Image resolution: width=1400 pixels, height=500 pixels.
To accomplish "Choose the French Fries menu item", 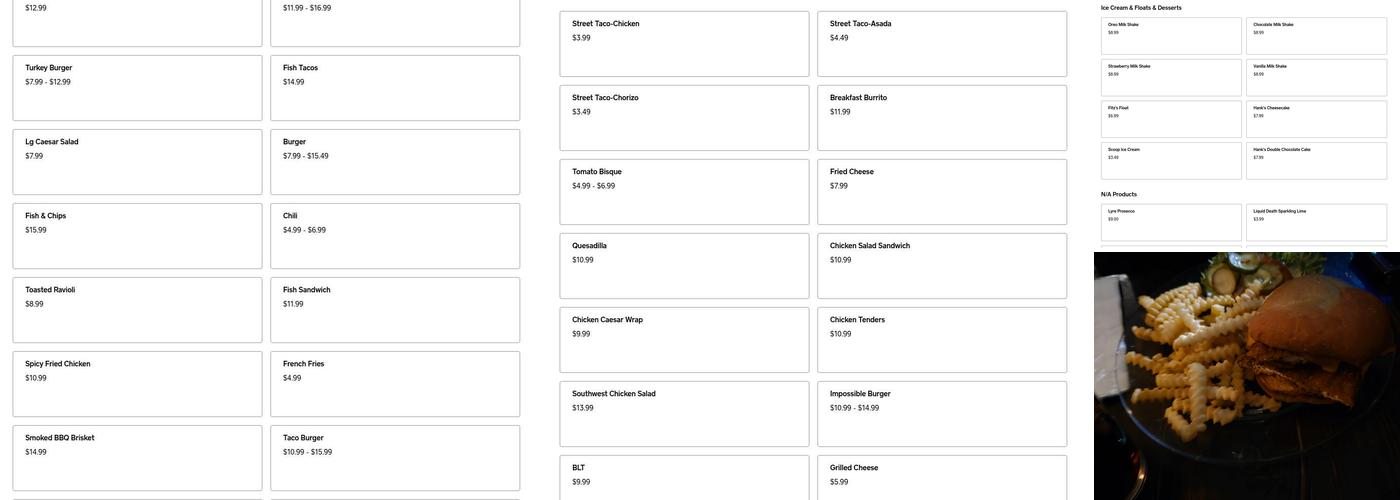I will tap(395, 384).
